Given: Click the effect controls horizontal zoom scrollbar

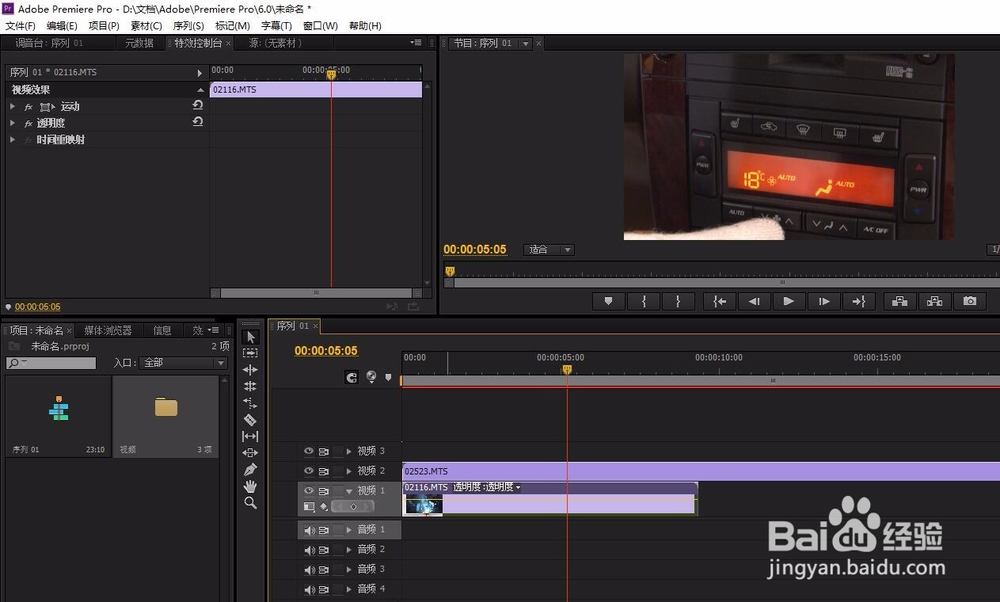Looking at the screenshot, I should 316,293.
